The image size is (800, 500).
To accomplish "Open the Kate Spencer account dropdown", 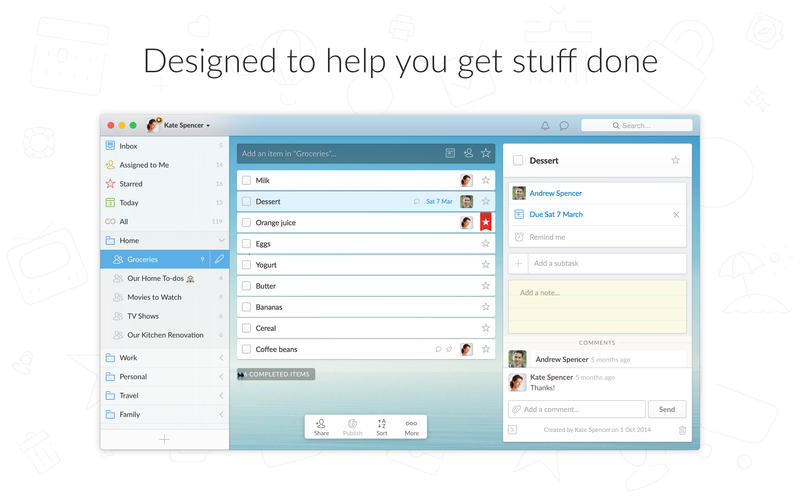I will coord(180,126).
